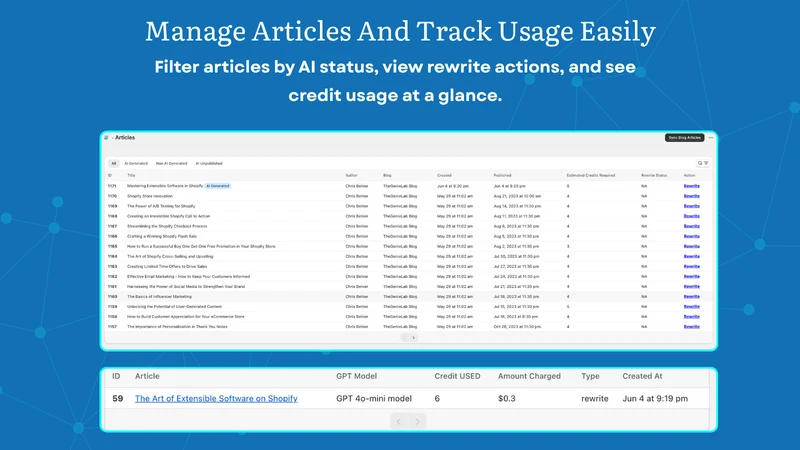Click the app icon beside Articles heading
The image size is (800, 450).
(x=106, y=138)
